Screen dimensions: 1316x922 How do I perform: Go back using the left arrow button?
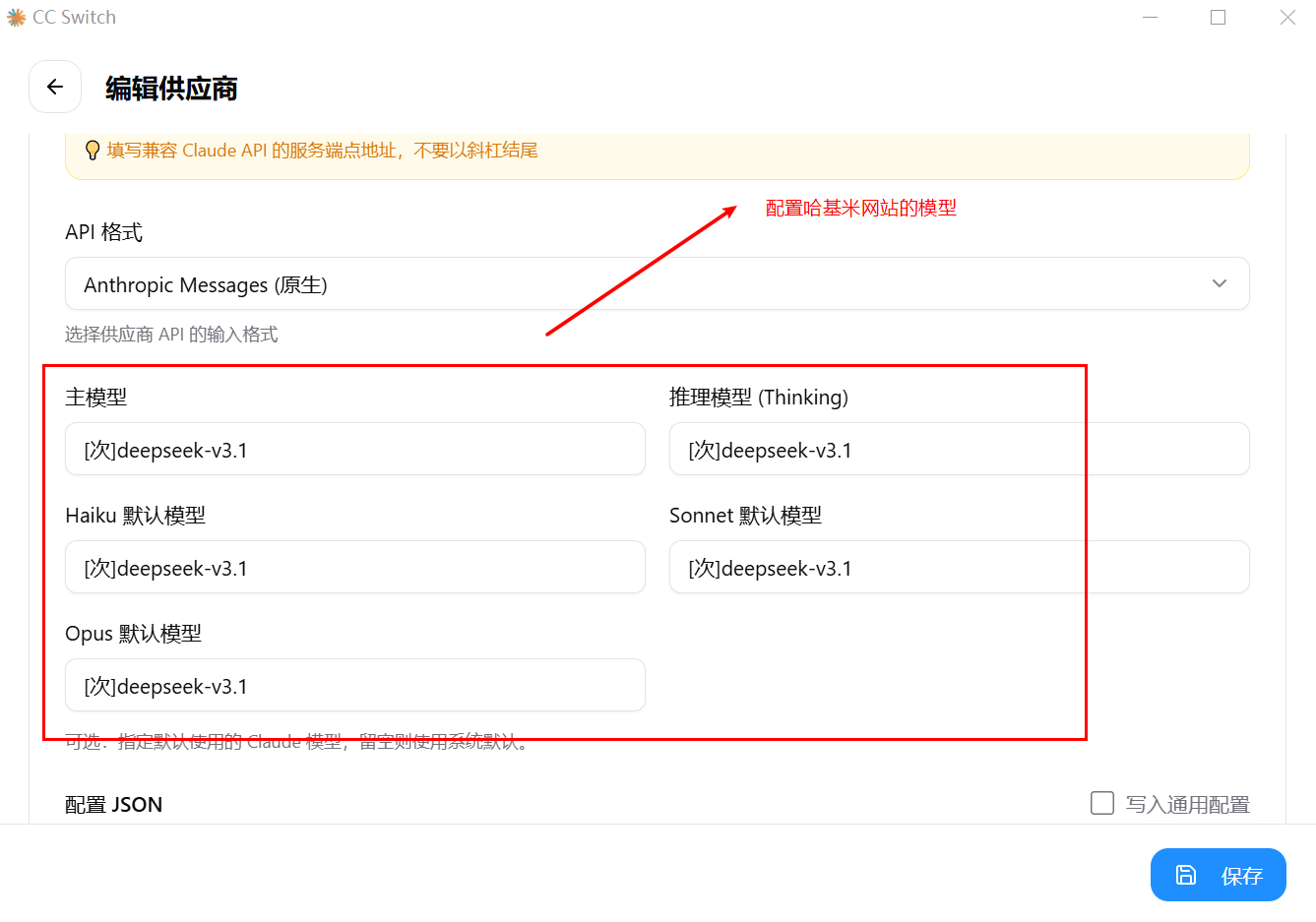55,88
